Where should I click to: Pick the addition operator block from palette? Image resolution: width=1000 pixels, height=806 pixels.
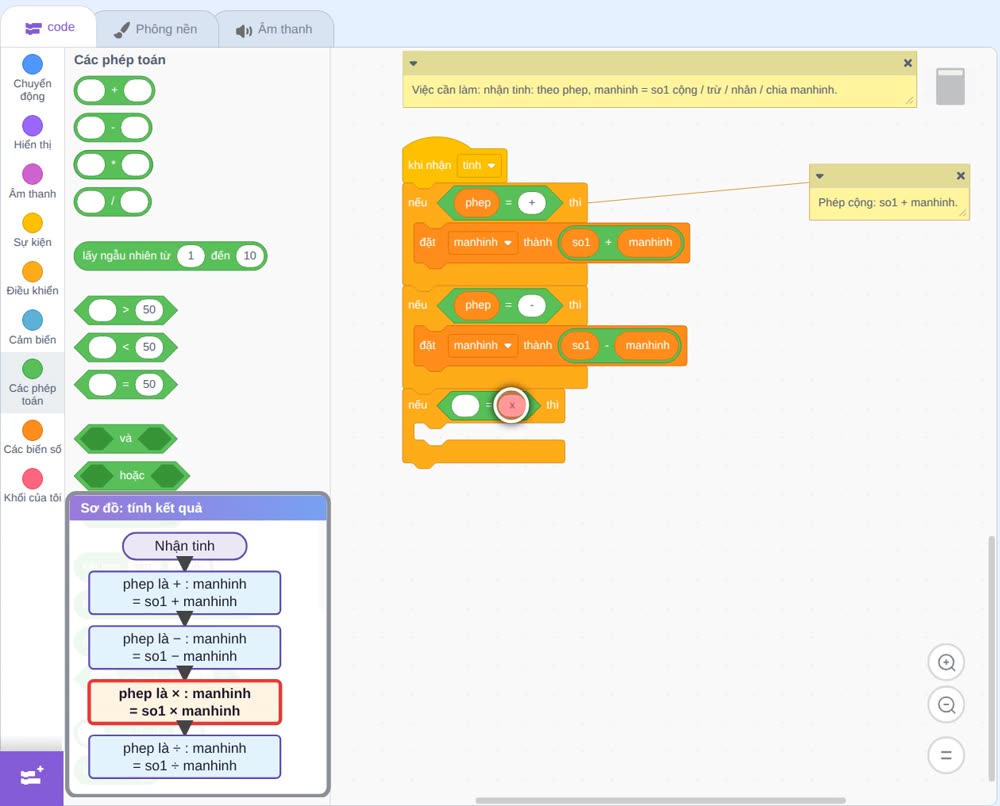114,91
